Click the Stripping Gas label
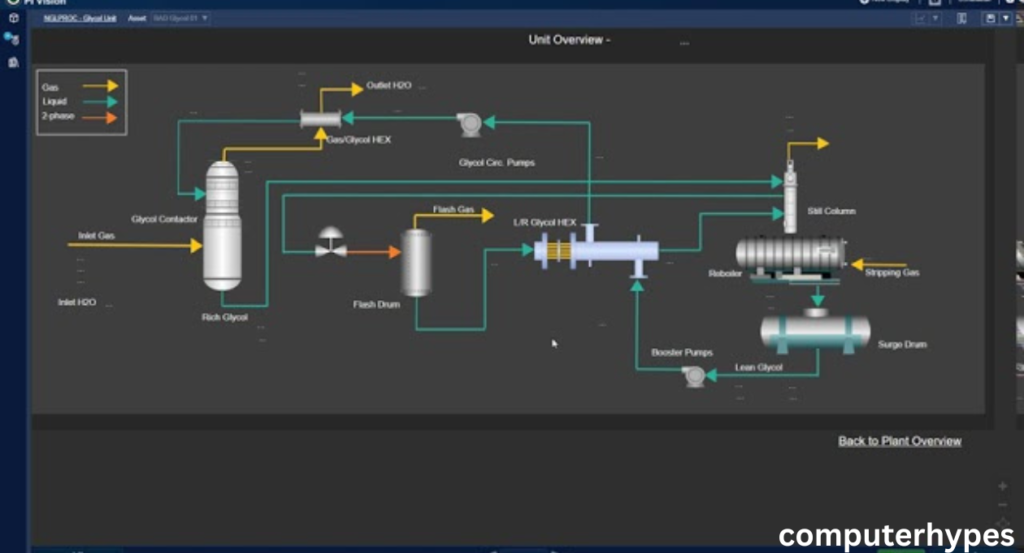1024x553 pixels. click(892, 273)
